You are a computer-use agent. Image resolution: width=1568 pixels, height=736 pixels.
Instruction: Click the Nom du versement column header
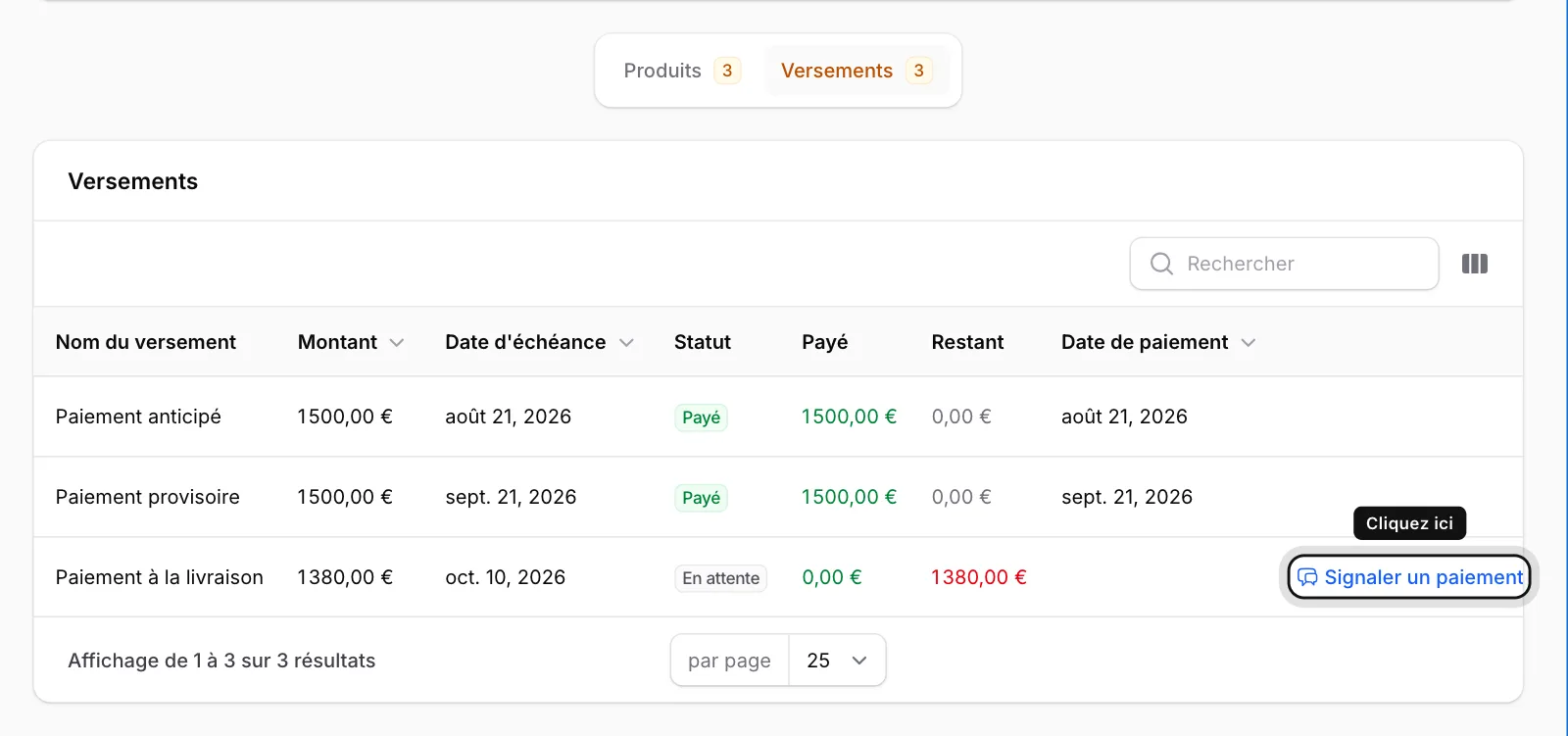[146, 342]
